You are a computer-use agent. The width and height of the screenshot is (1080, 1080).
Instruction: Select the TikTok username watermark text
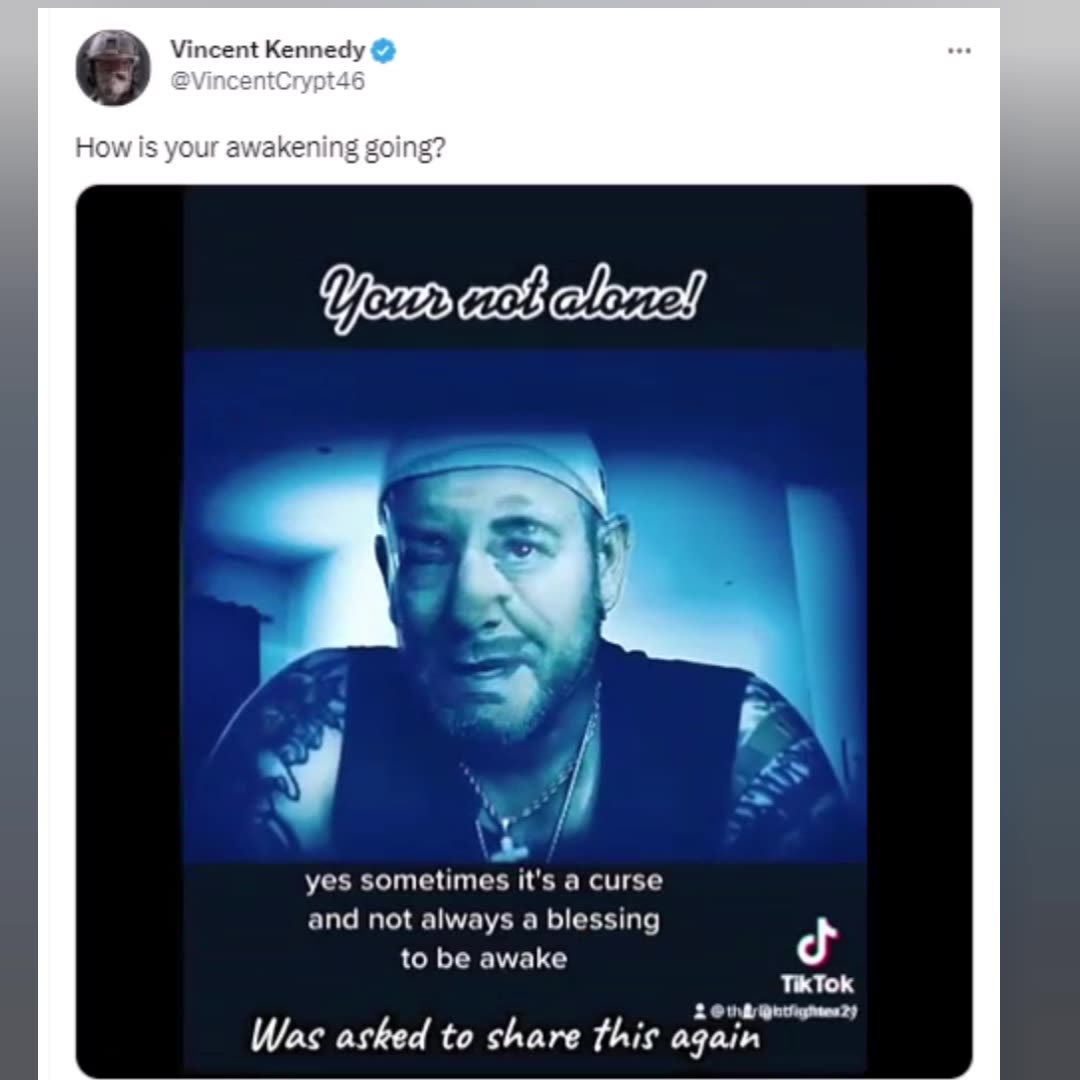click(x=783, y=1012)
